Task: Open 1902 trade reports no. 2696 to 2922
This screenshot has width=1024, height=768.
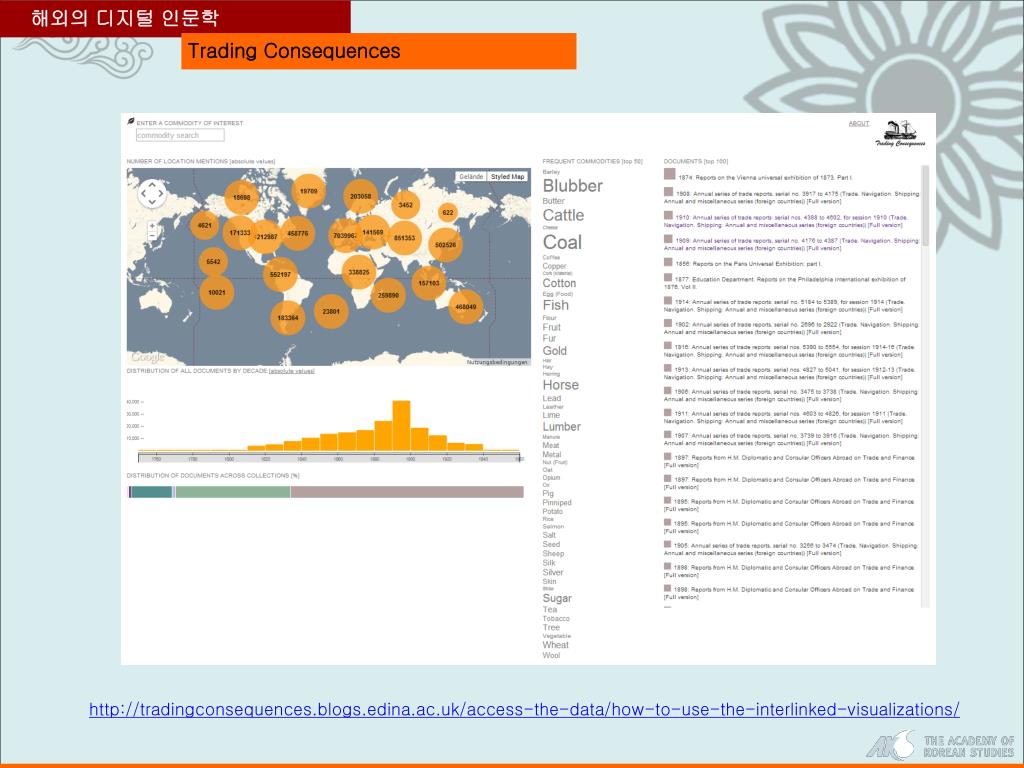Action: (792, 328)
